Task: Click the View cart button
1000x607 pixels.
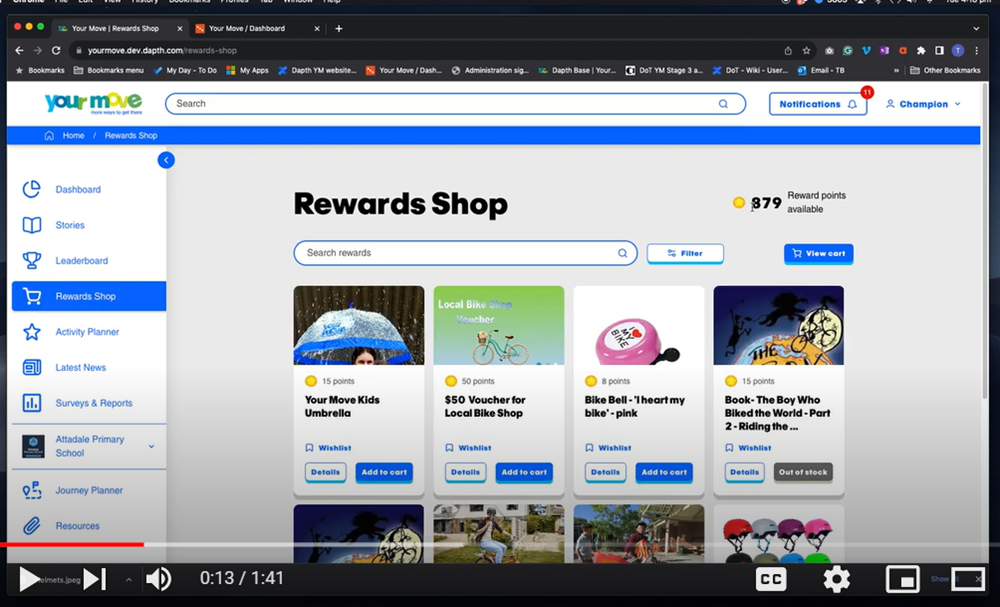Action: pyautogui.click(x=818, y=253)
